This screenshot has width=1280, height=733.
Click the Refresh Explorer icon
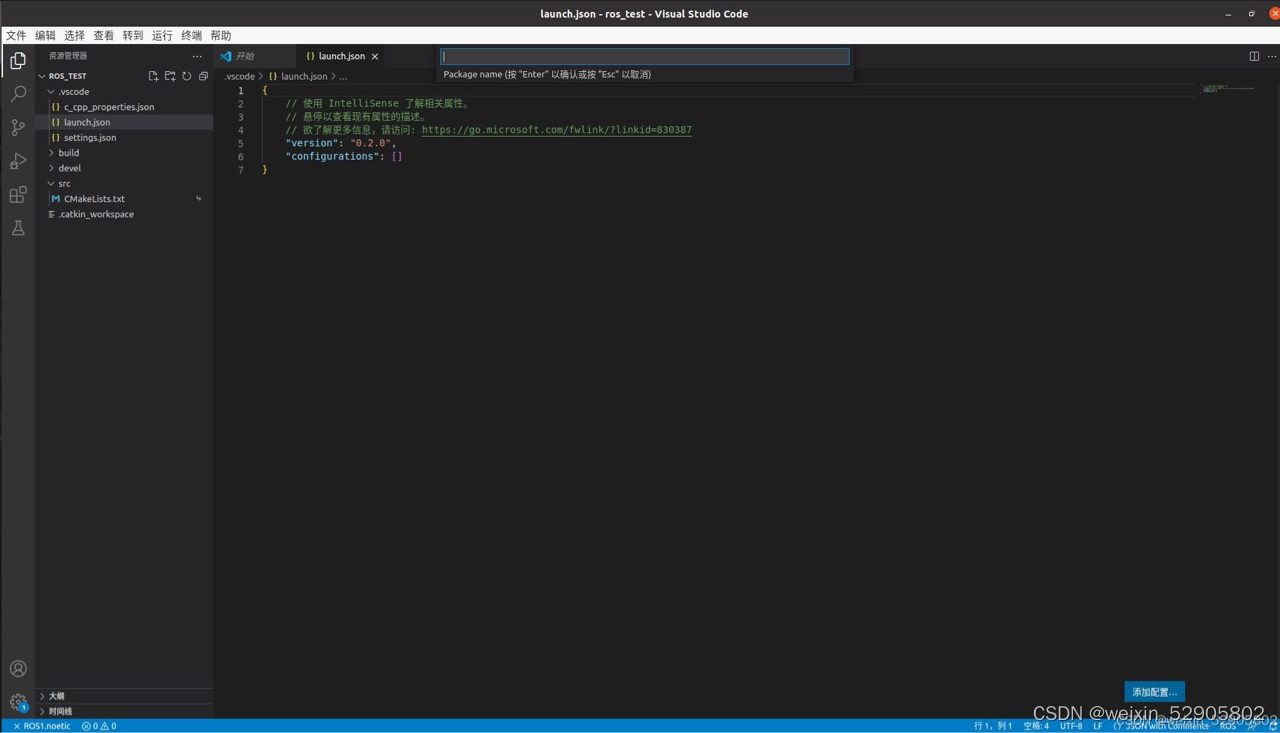pos(187,75)
